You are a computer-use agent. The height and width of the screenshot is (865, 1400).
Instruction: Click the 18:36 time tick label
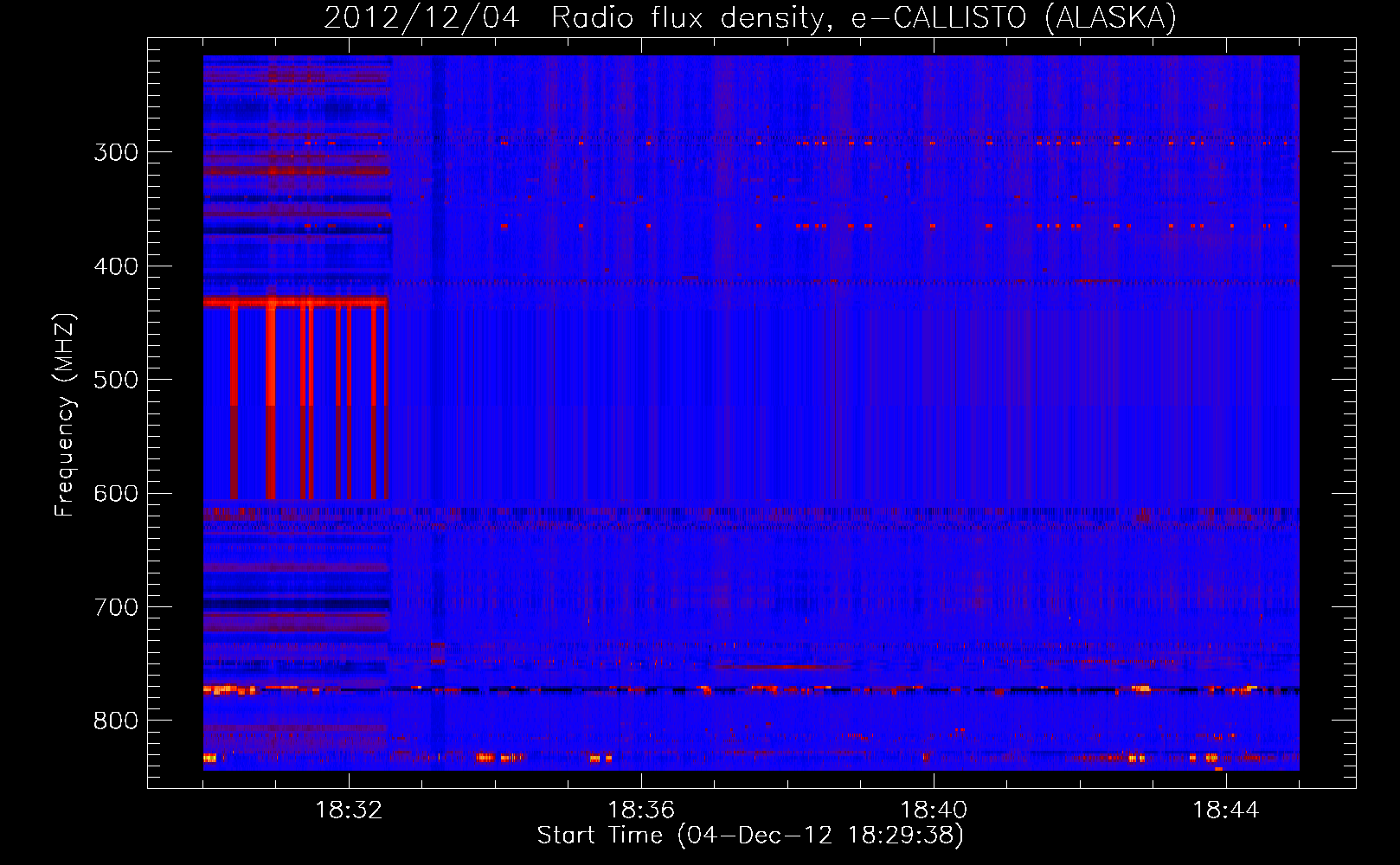click(641, 811)
